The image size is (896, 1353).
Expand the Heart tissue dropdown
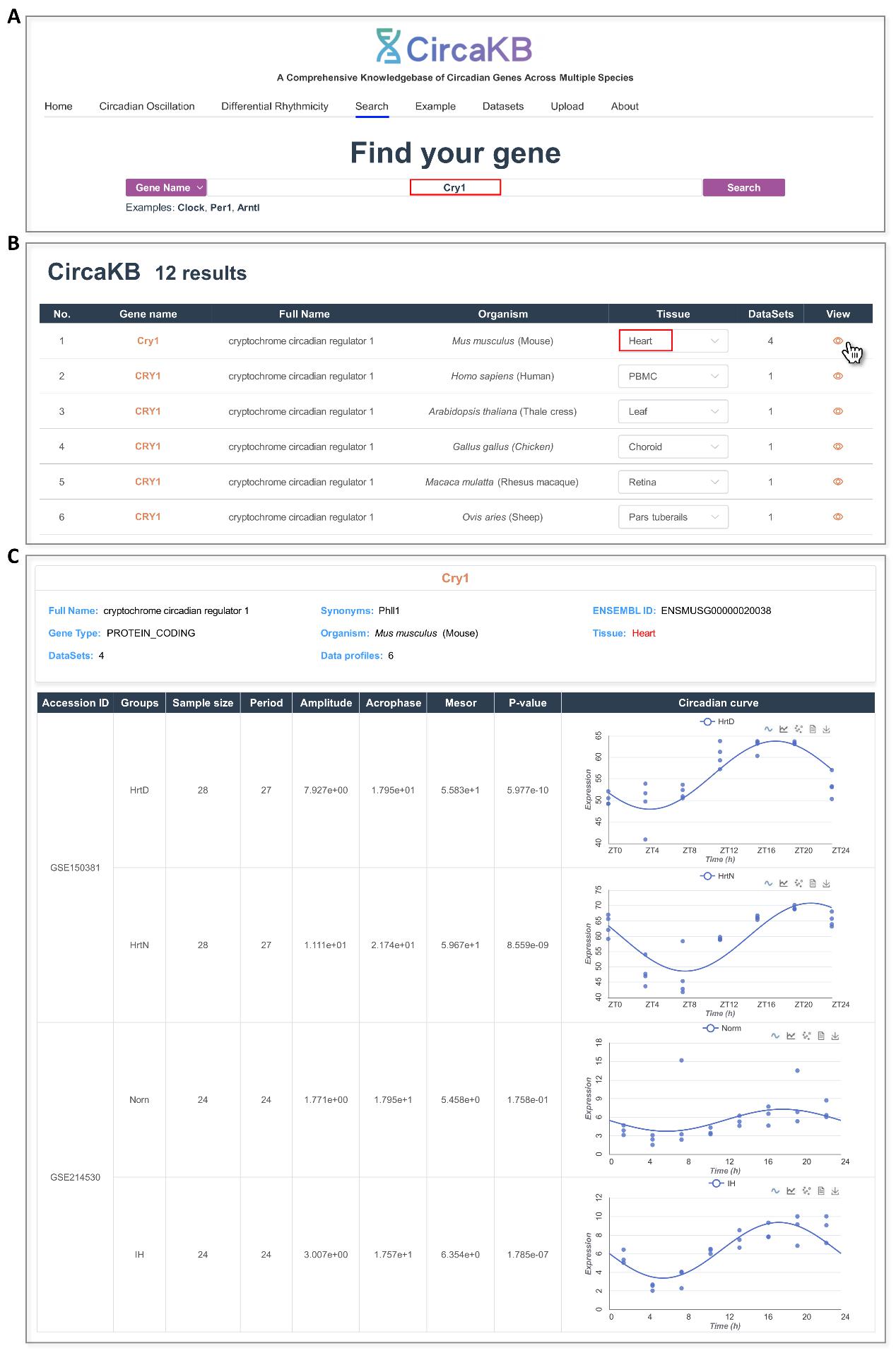click(714, 341)
